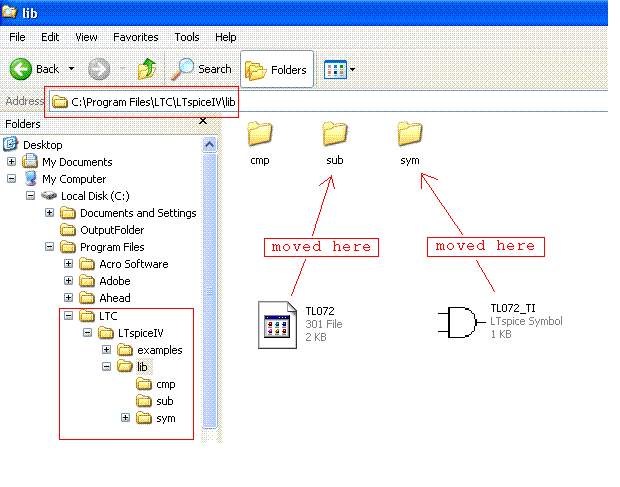This screenshot has height=487, width=620.
Task: Click the Views icon in toolbar
Action: coord(335,70)
